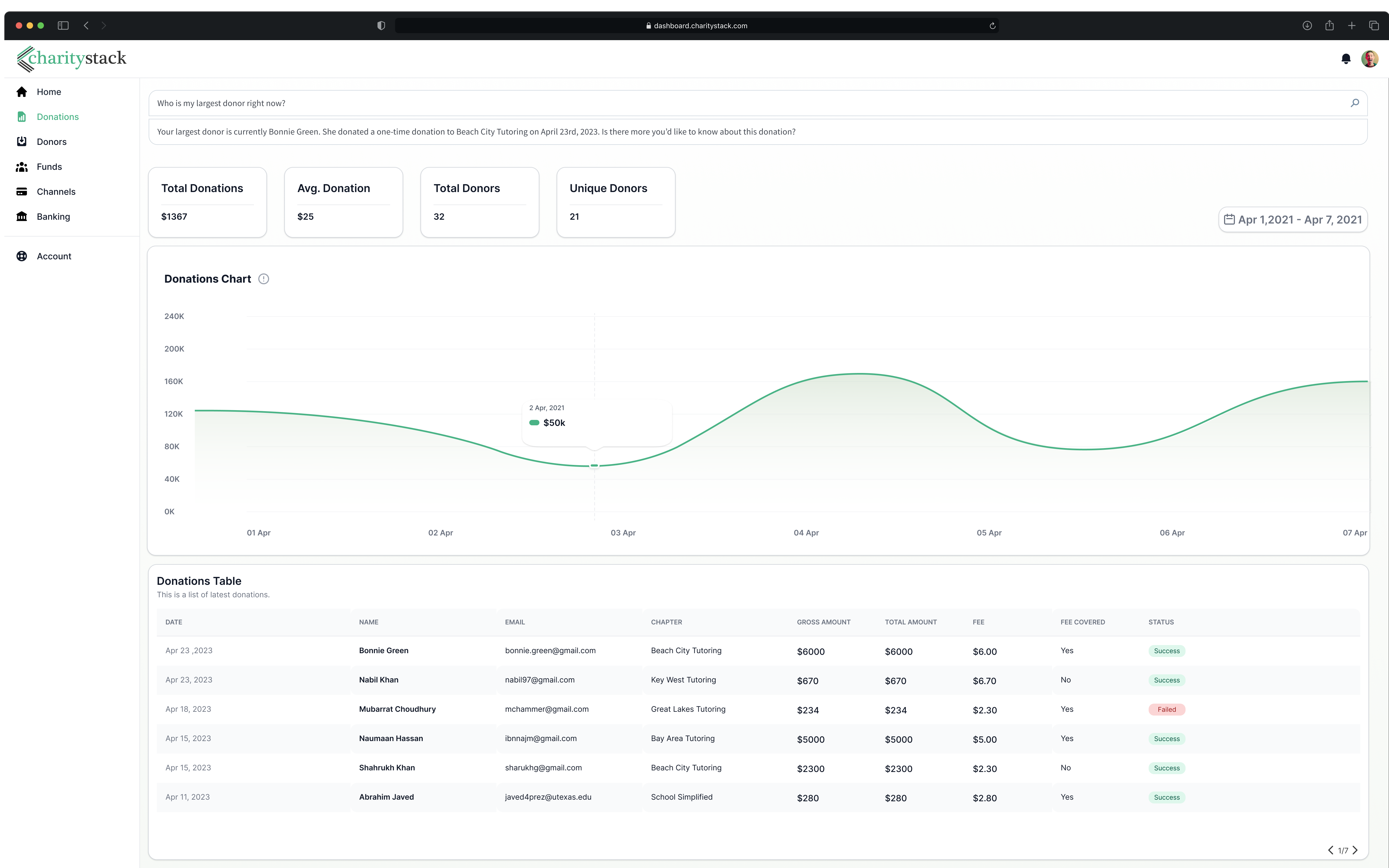Click email javed4prez@utexas.edu
Screen dimensions: 1389x868
(x=547, y=797)
